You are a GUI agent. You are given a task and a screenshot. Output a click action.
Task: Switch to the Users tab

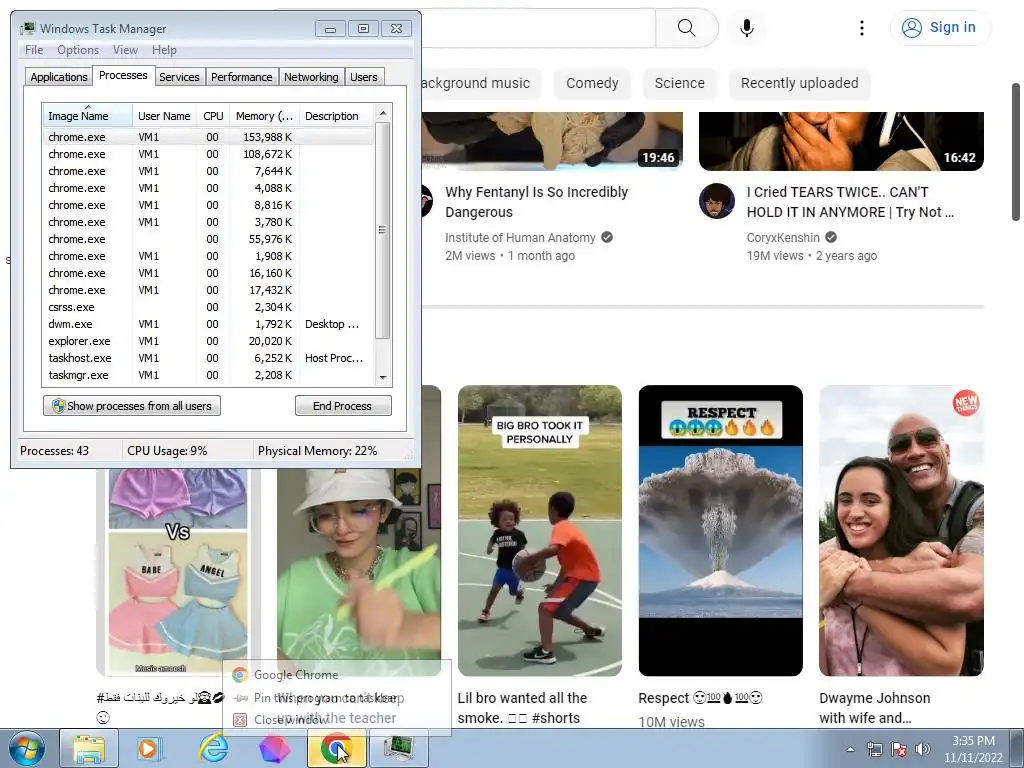(364, 76)
